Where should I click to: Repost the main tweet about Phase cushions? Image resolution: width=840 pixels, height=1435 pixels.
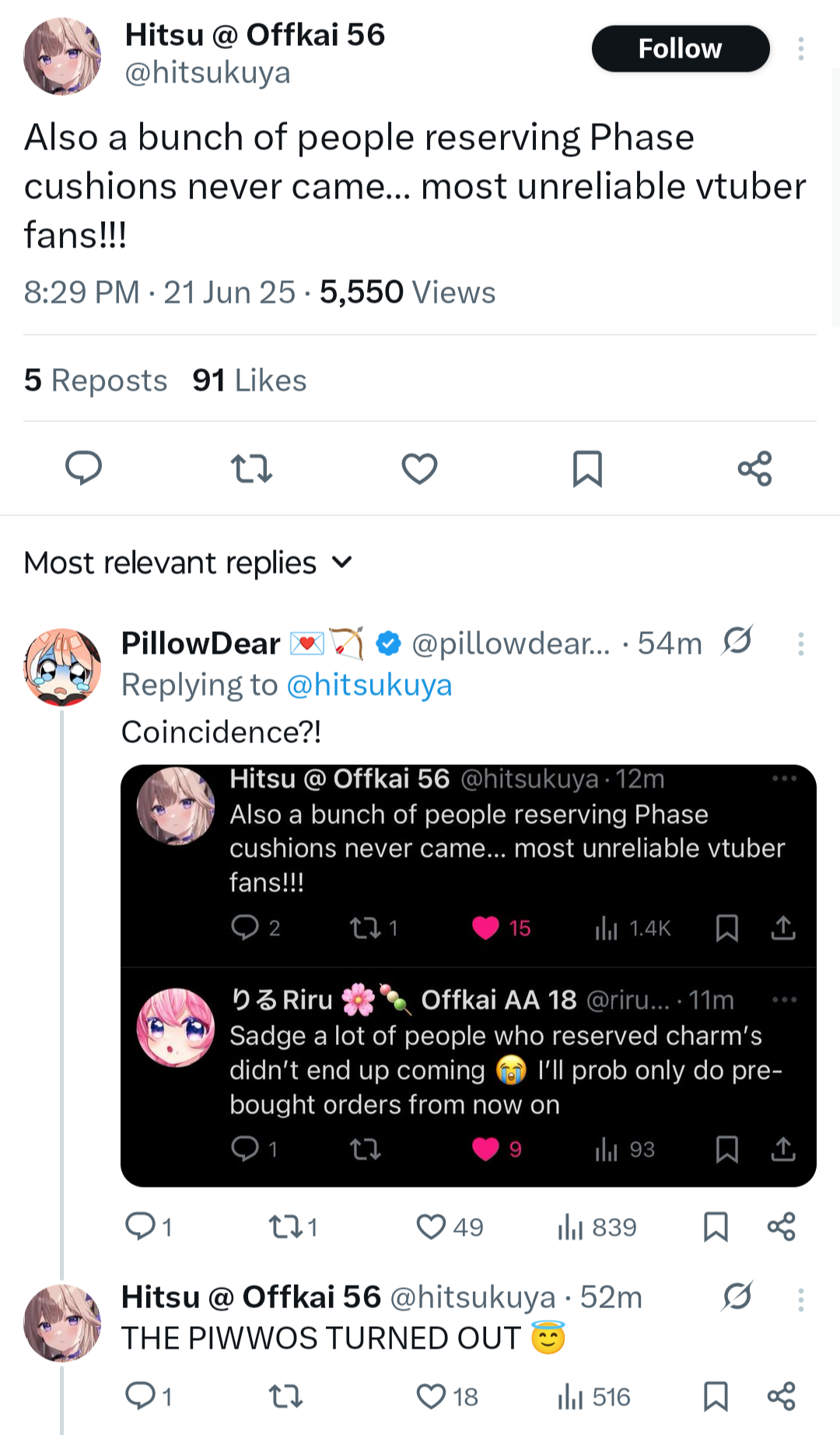click(251, 468)
